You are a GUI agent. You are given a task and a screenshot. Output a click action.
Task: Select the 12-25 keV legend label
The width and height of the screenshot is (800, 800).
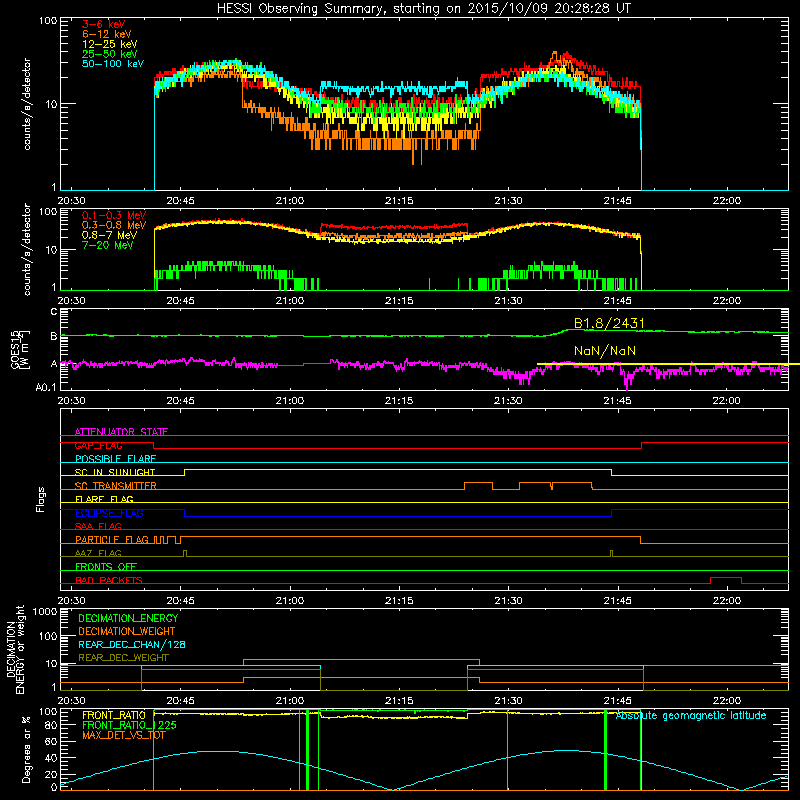point(110,44)
